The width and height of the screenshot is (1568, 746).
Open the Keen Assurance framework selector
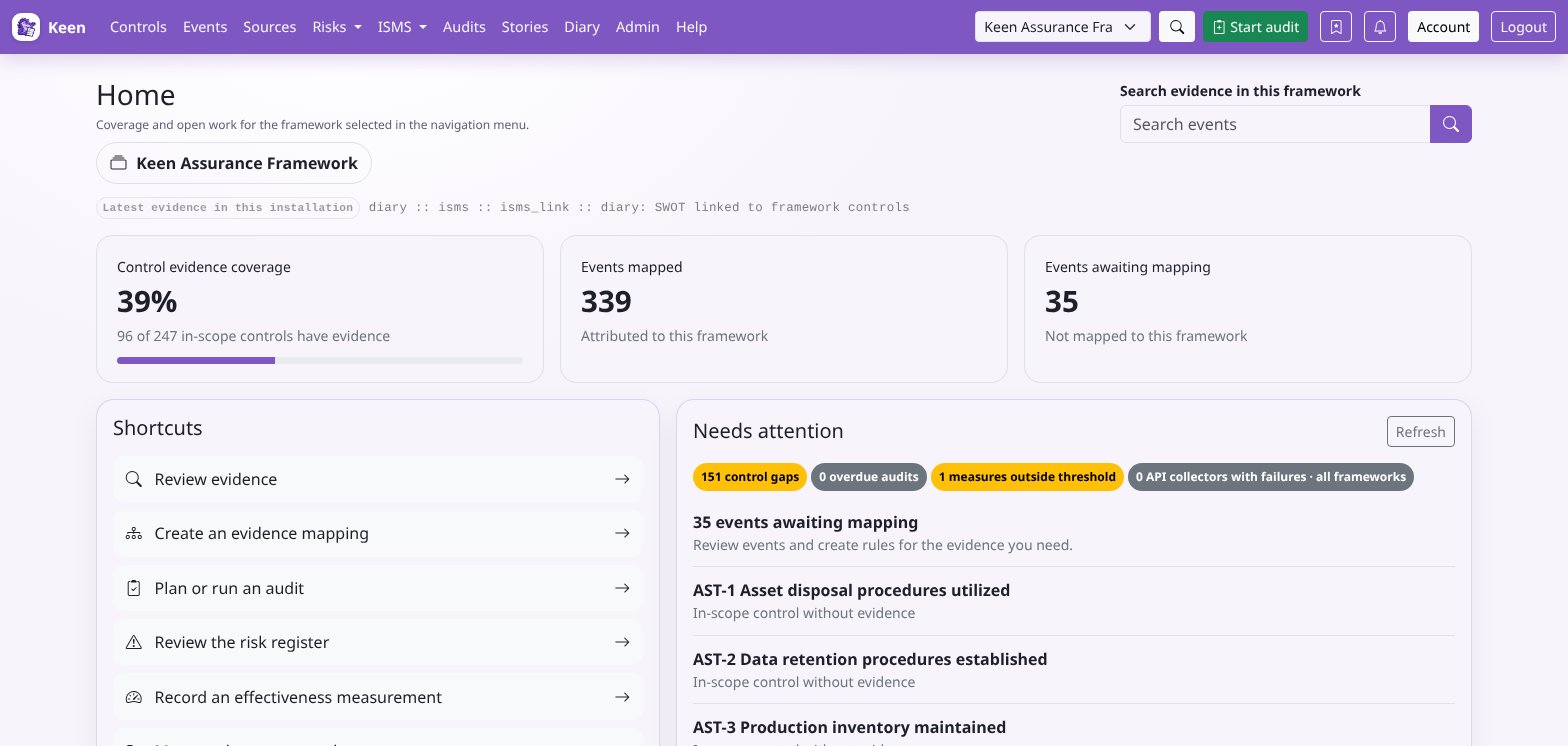point(1062,27)
